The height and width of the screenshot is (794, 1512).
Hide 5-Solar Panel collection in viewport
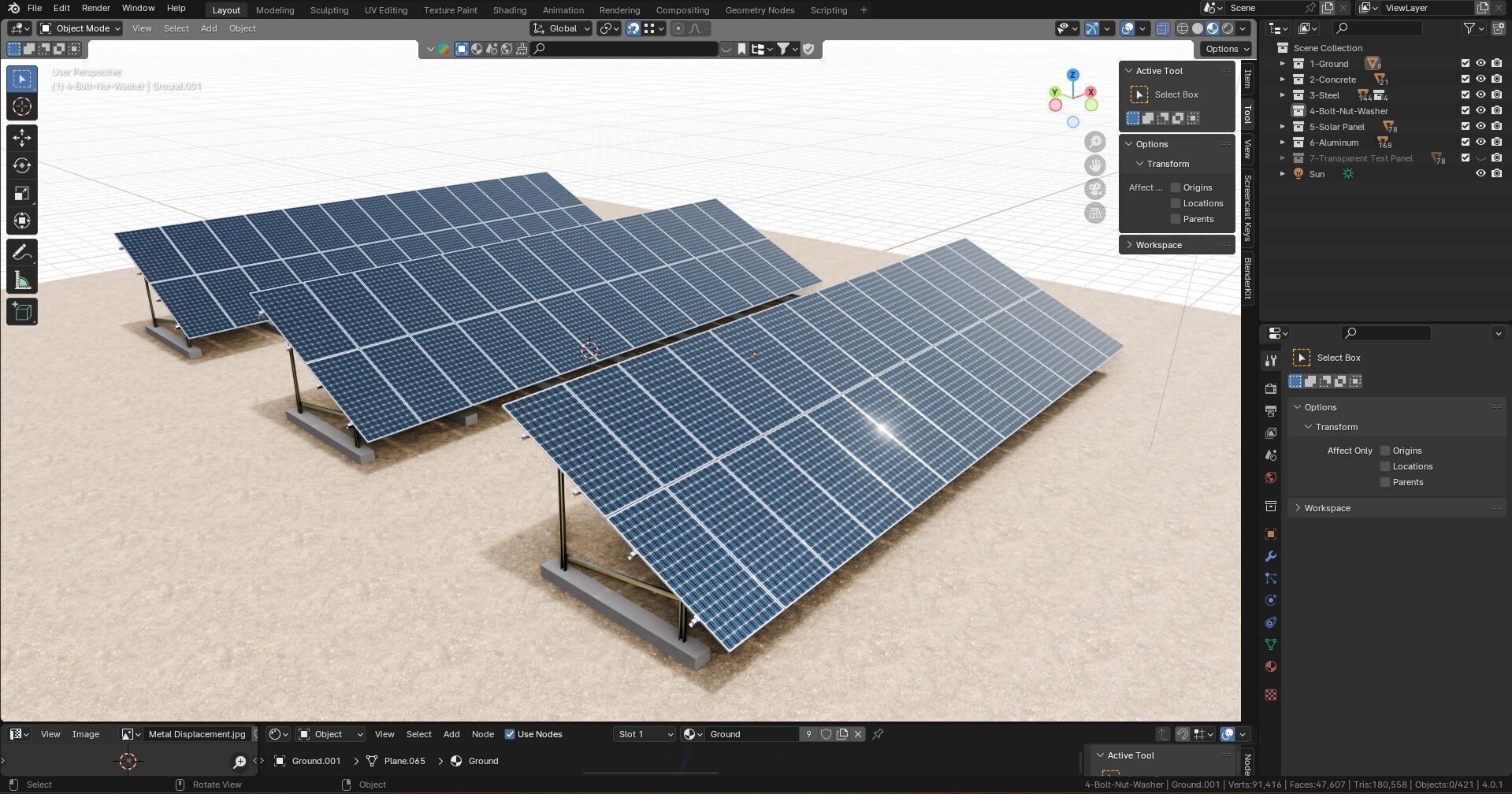1480,127
